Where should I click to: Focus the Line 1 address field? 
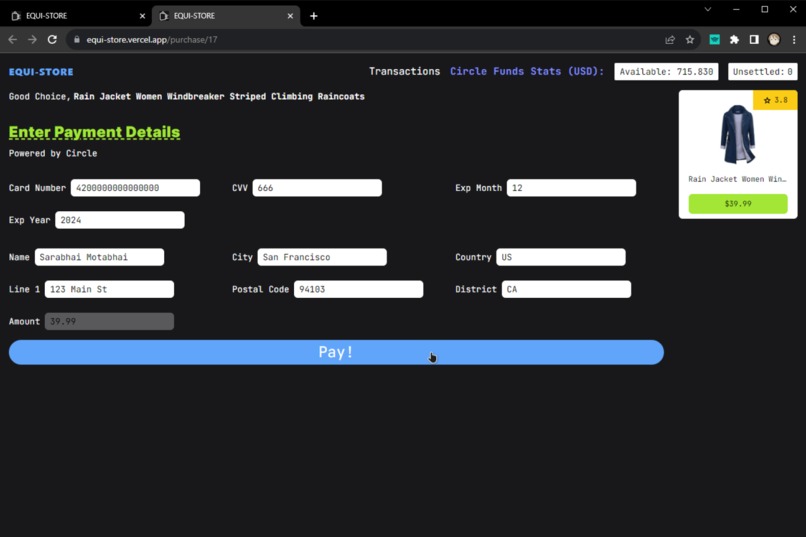109,289
